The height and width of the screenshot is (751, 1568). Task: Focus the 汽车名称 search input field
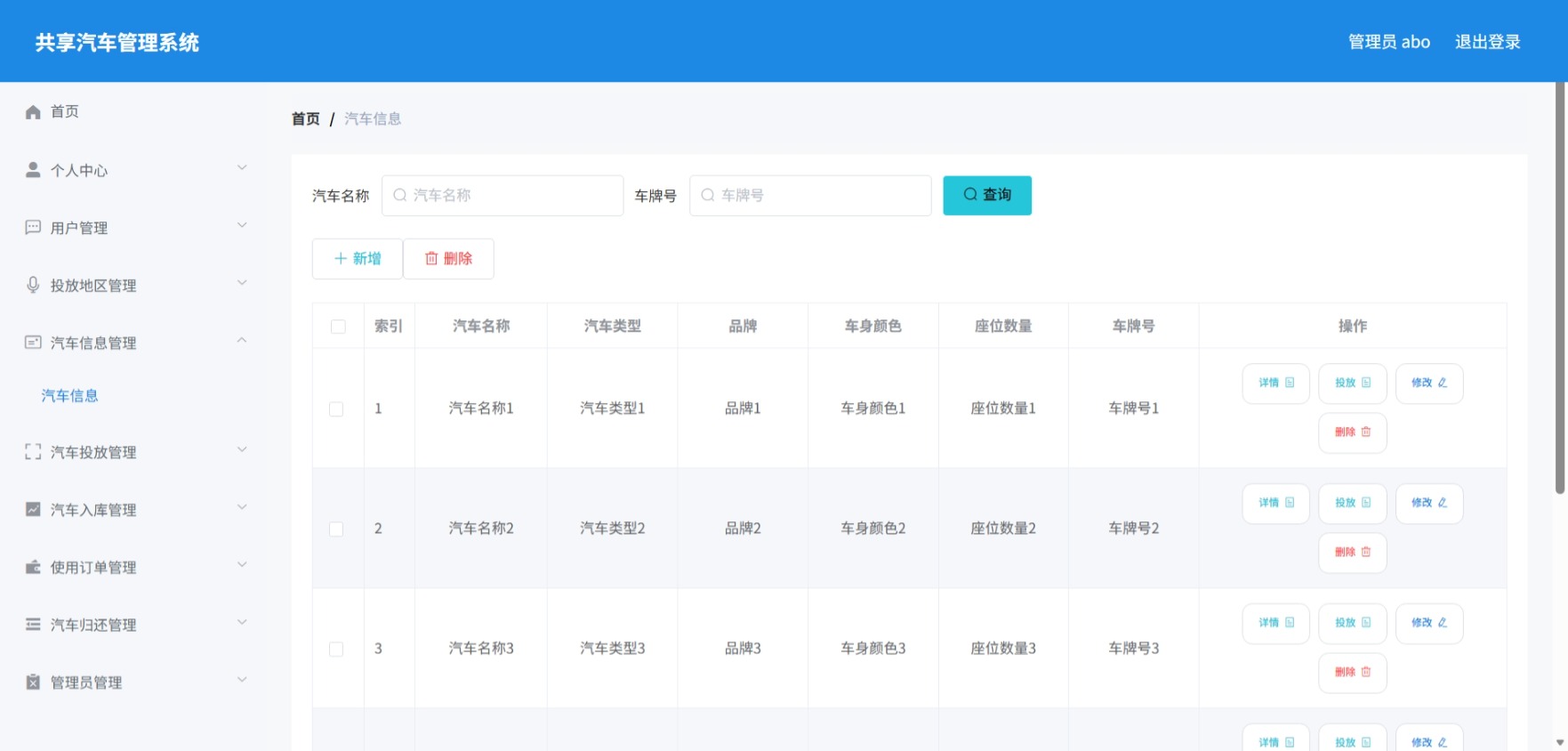point(503,195)
